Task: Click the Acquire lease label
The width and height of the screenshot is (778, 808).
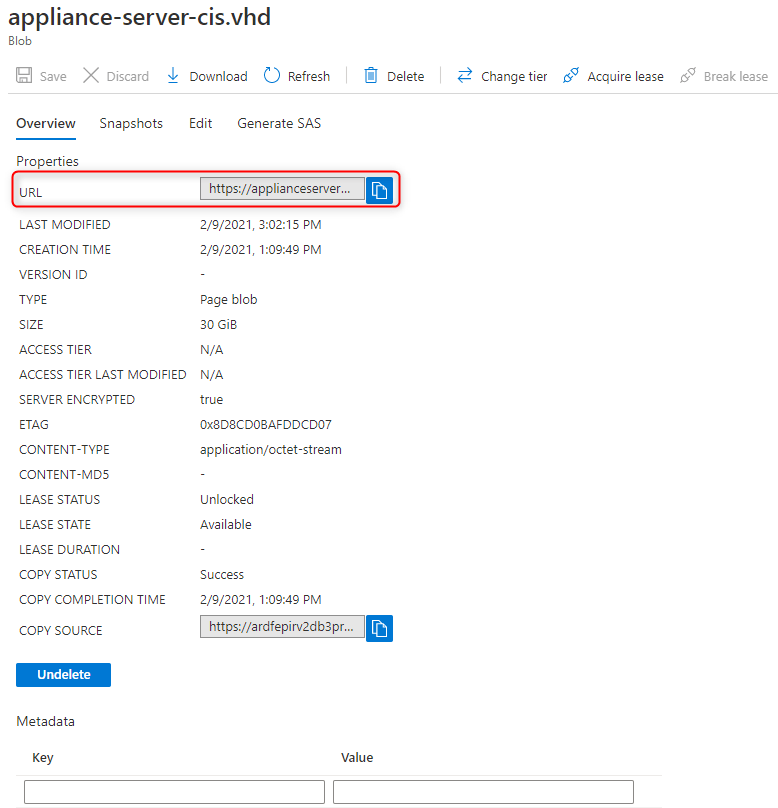Action: 625,76
